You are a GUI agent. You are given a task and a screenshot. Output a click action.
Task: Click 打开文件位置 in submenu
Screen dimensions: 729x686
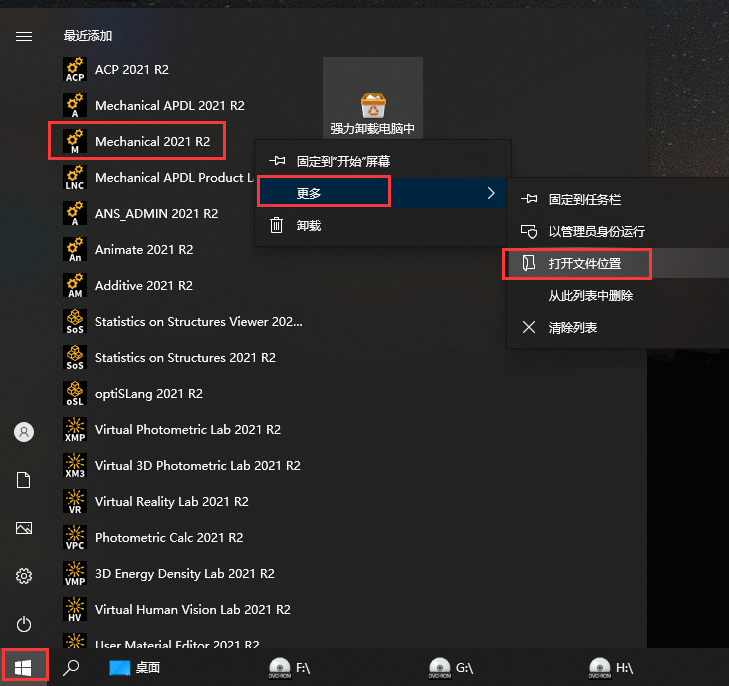(618, 264)
